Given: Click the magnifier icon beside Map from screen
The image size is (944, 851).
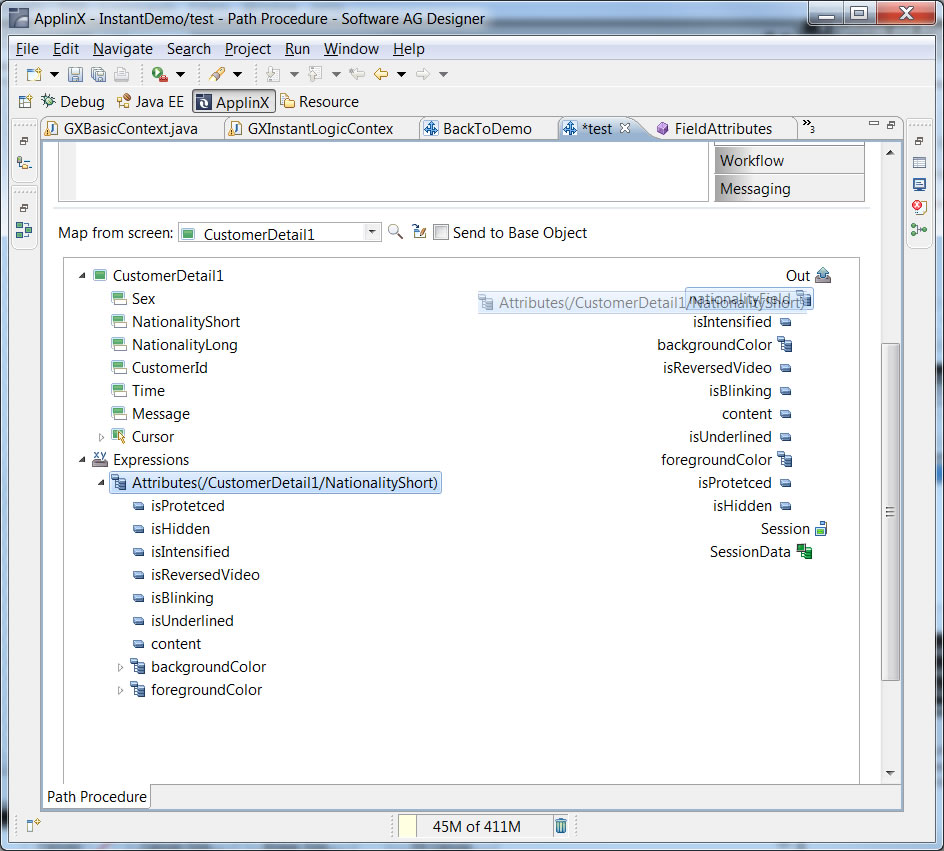Looking at the screenshot, I should 396,232.
